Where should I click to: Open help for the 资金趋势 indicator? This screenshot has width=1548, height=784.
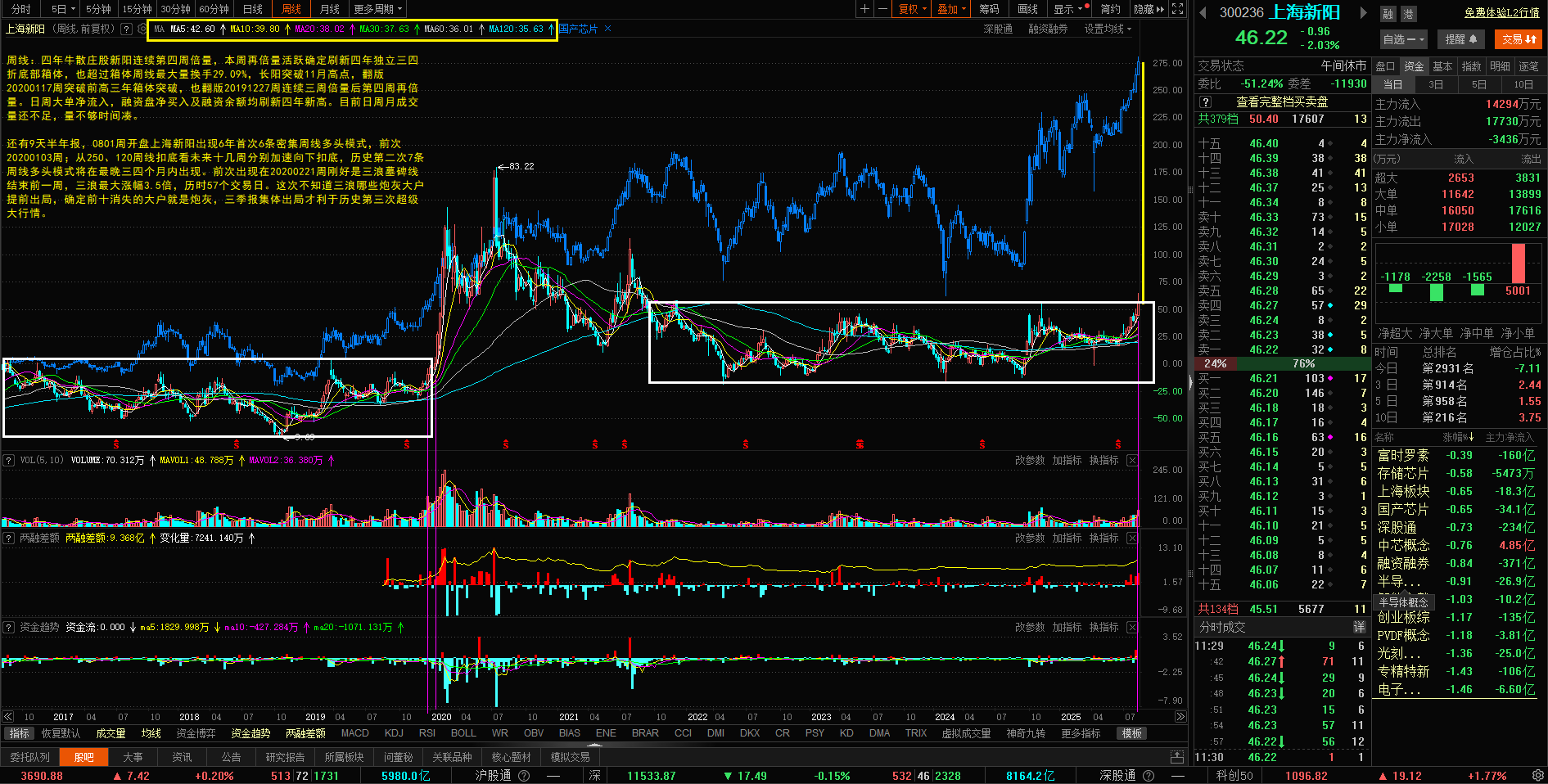coord(9,627)
